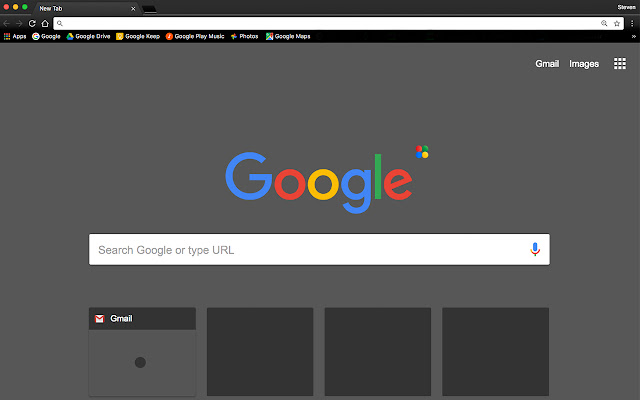Open the Google apps grid

point(620,63)
